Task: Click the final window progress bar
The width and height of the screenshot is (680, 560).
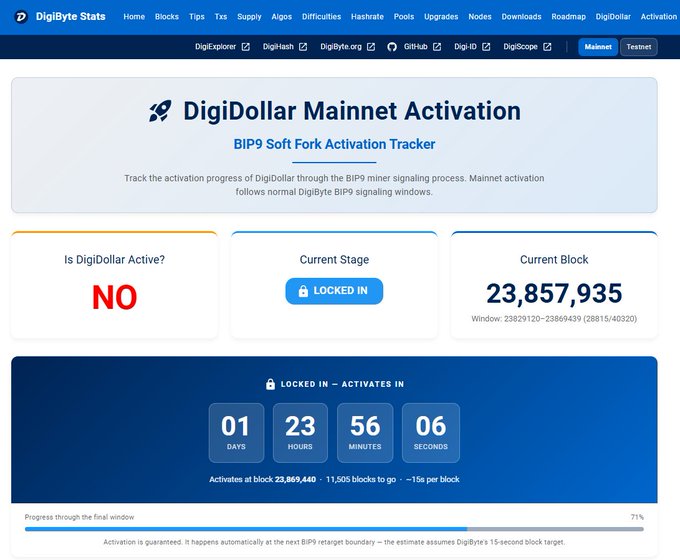Action: click(x=334, y=529)
